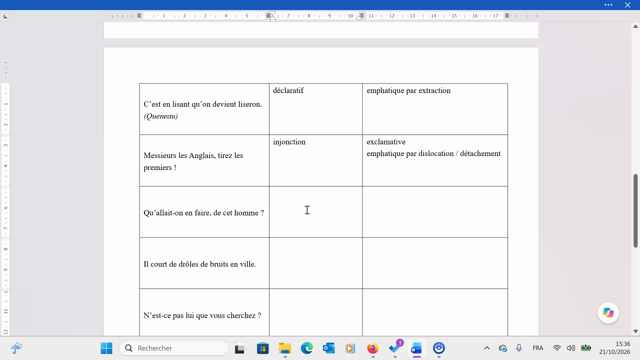The height and width of the screenshot is (360, 640).
Task: Open the Wi-Fi network tray icon
Action: [557, 348]
